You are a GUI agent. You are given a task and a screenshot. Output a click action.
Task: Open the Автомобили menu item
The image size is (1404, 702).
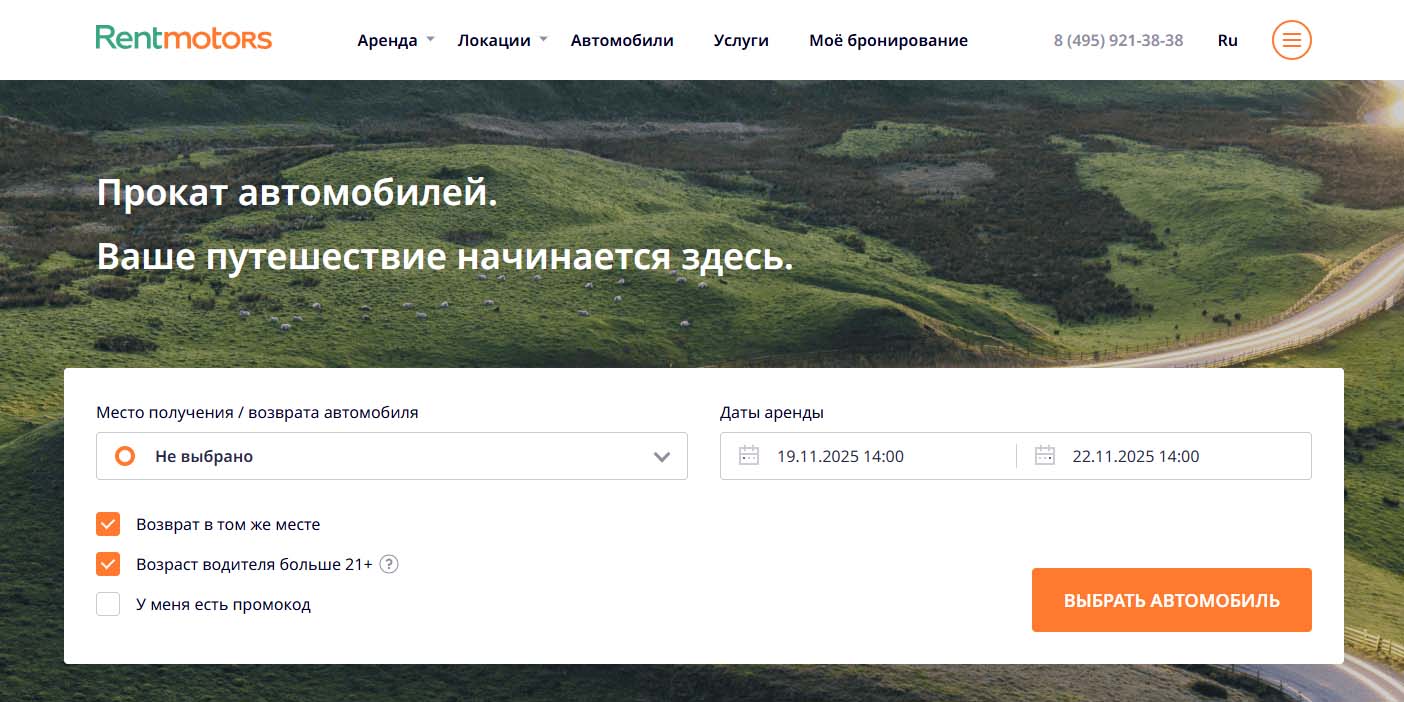622,40
